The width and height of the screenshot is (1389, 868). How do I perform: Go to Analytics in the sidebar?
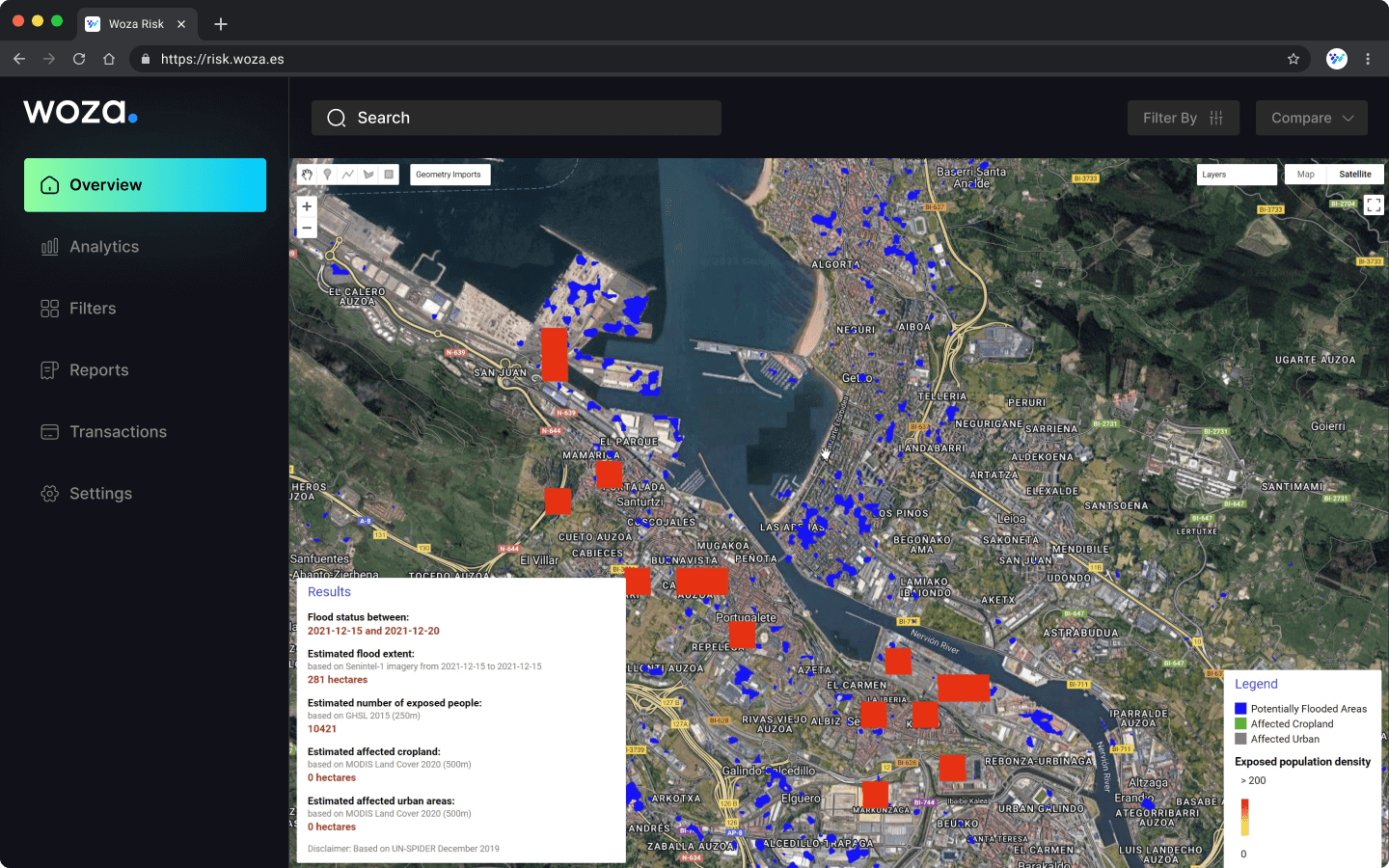click(104, 247)
